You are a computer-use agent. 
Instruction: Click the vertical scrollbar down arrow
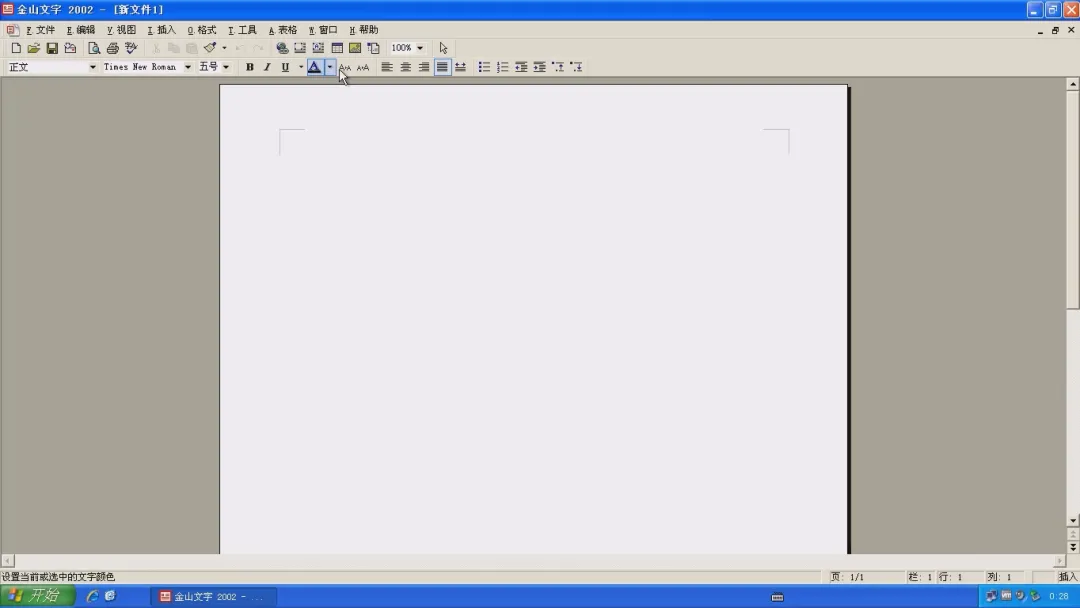[x=1072, y=521]
